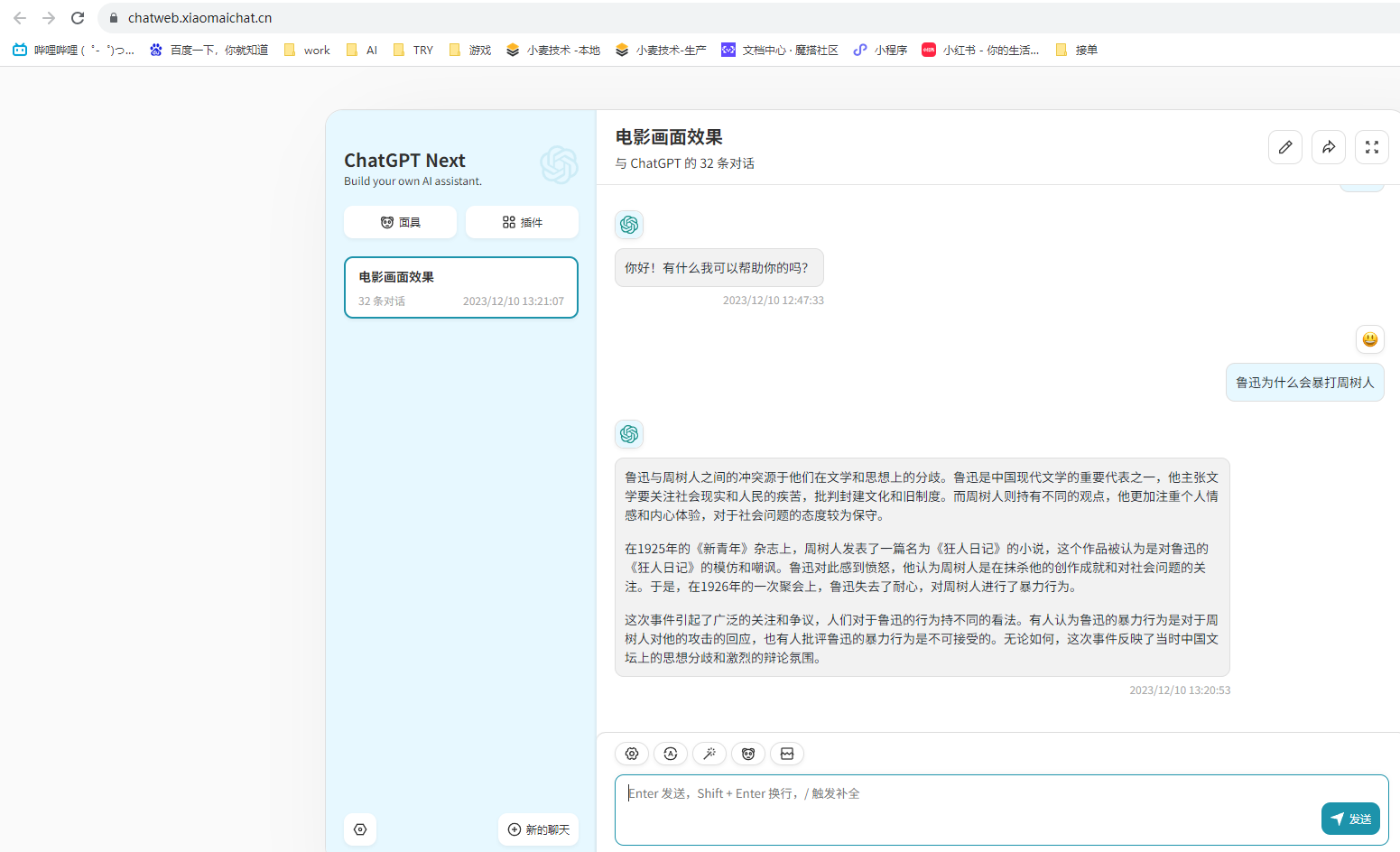This screenshot has height=852, width=1400.
Task: Click the theme switch icon above input
Action: 671,754
